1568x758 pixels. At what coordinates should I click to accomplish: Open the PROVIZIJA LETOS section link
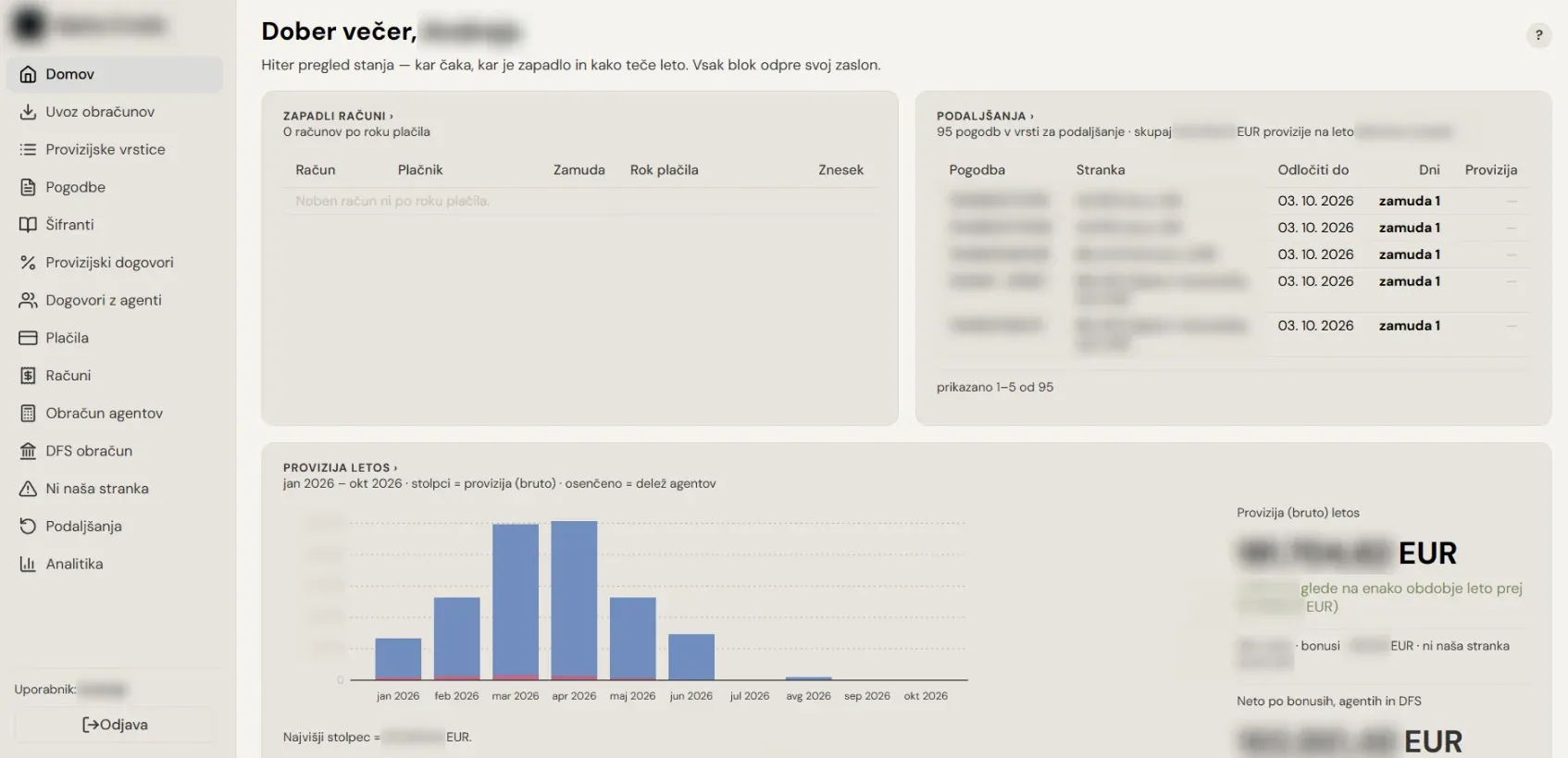(x=340, y=467)
